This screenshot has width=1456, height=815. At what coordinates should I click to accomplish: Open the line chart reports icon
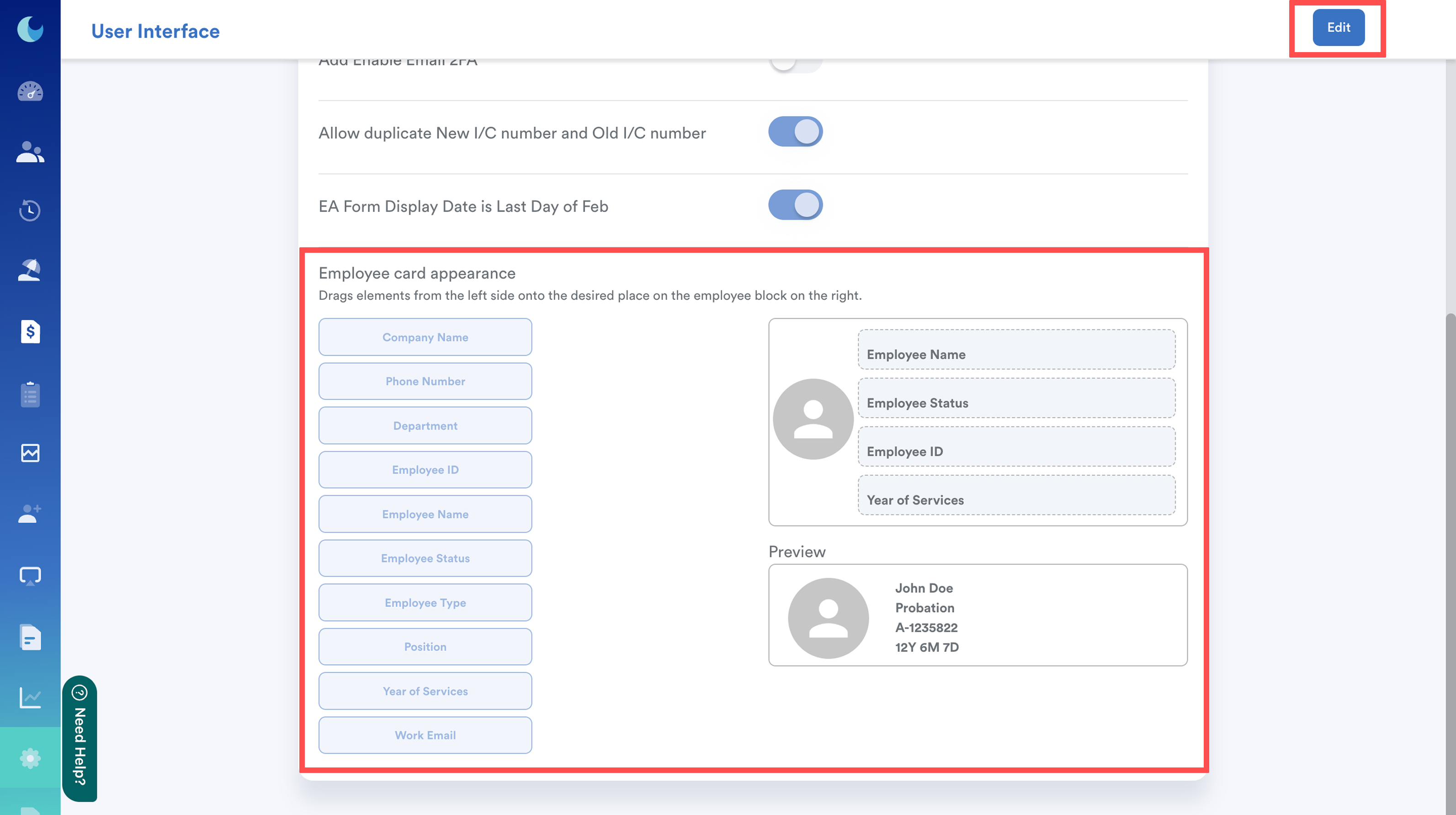pos(30,698)
